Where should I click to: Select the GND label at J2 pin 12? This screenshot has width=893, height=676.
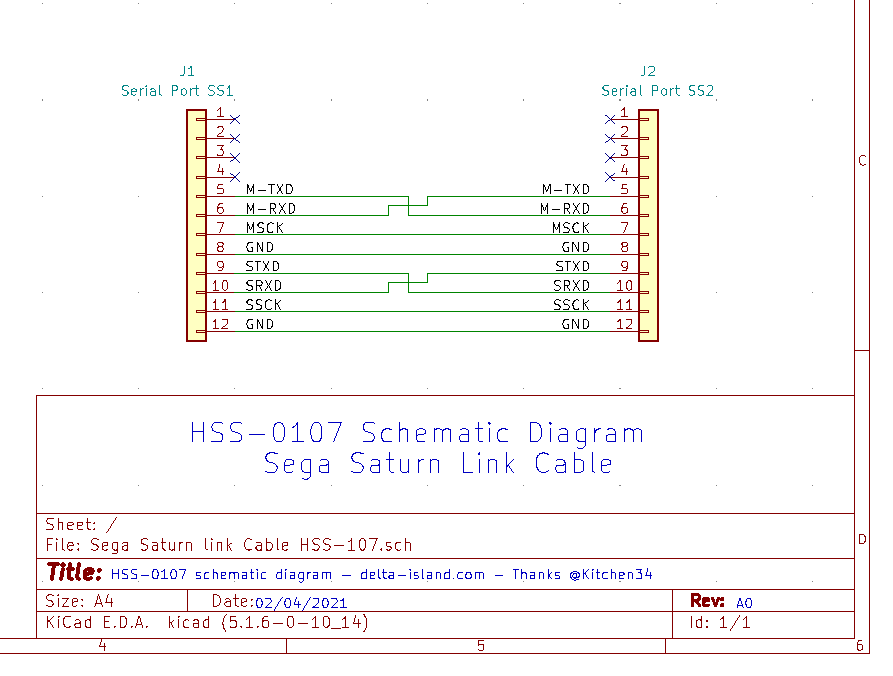click(x=576, y=324)
